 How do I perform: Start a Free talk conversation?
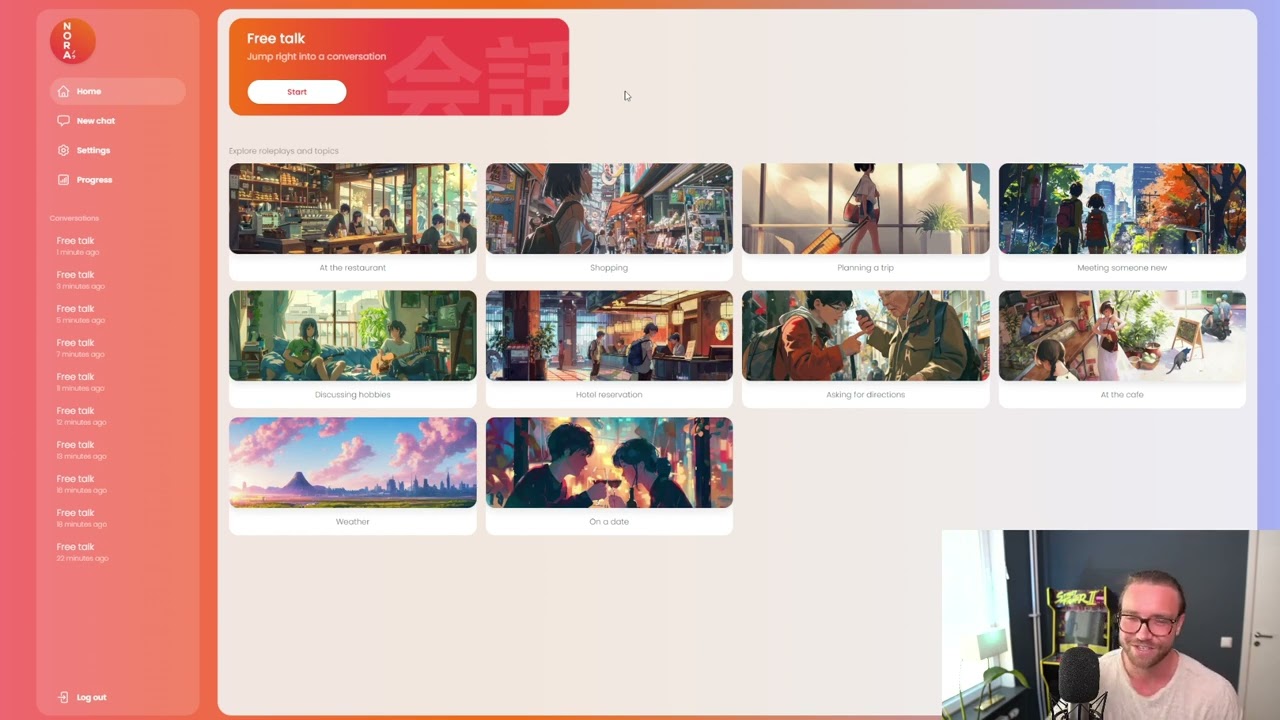click(x=297, y=92)
